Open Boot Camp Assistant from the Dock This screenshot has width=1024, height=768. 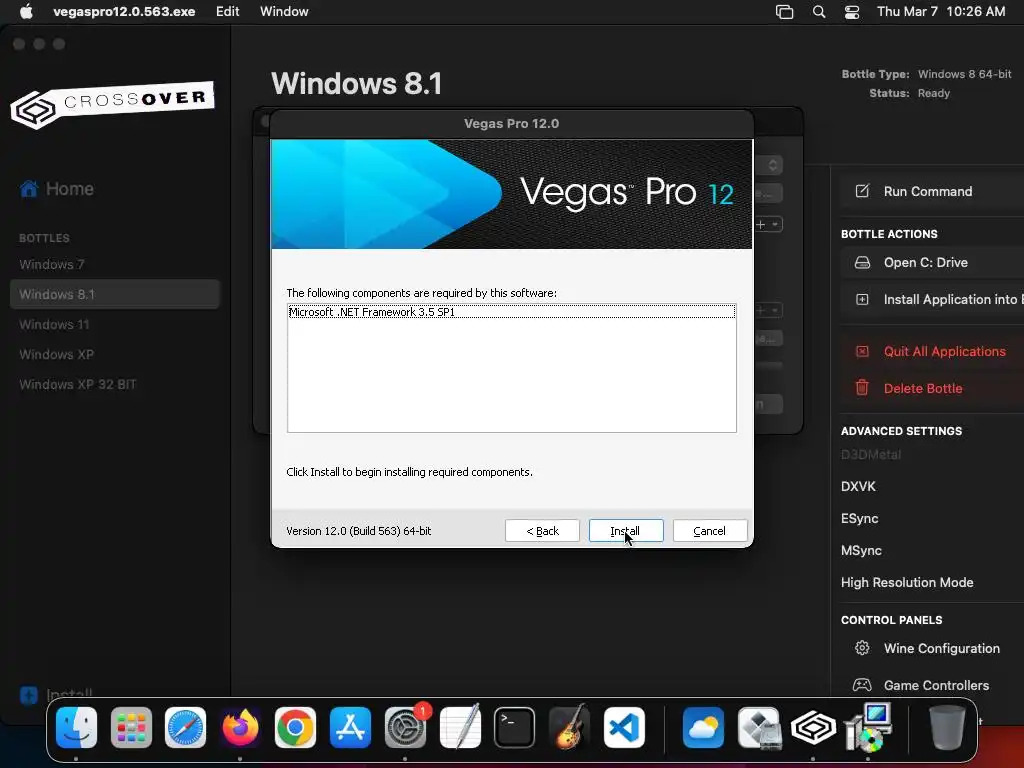[x=759, y=728]
